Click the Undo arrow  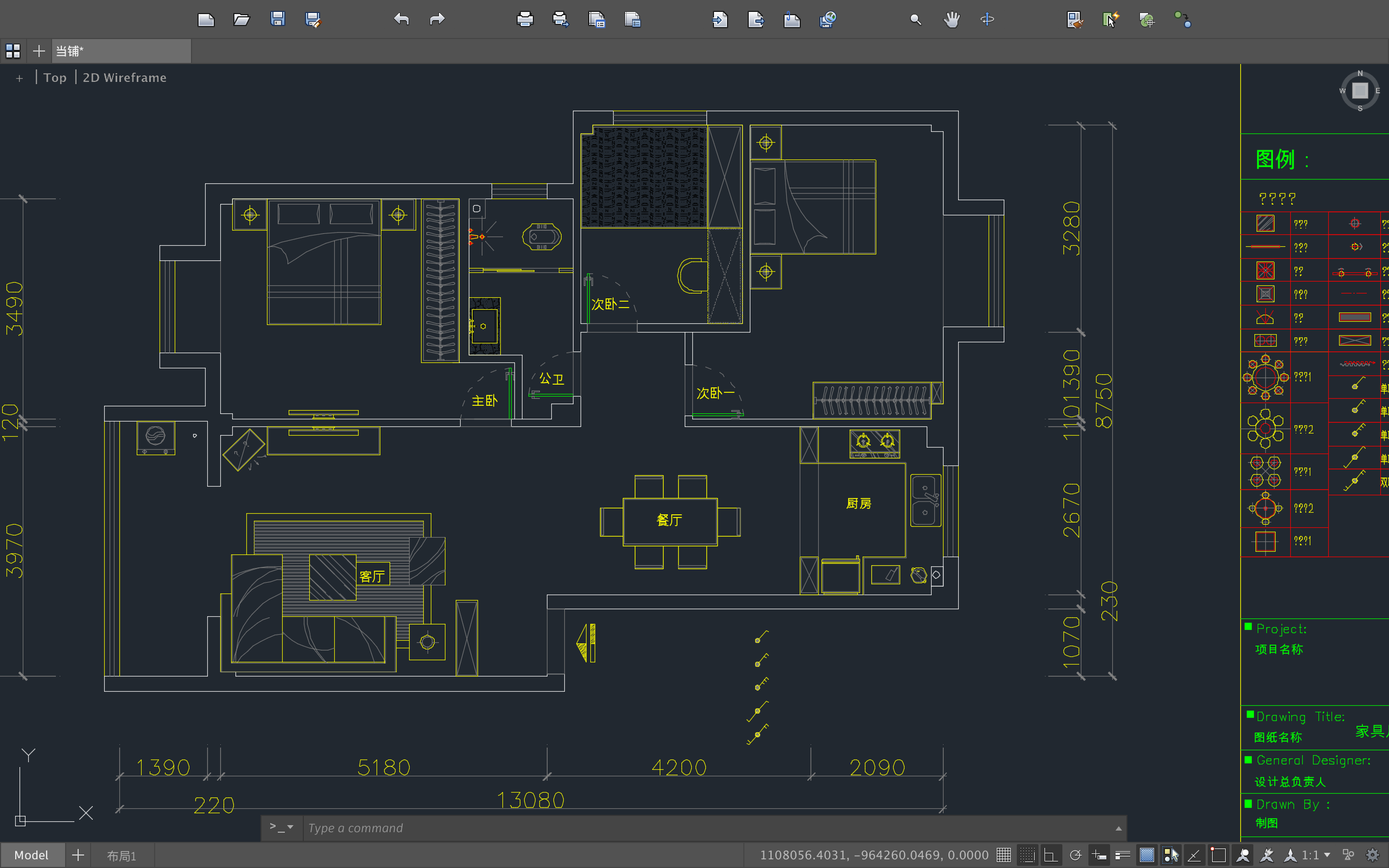[x=401, y=20]
